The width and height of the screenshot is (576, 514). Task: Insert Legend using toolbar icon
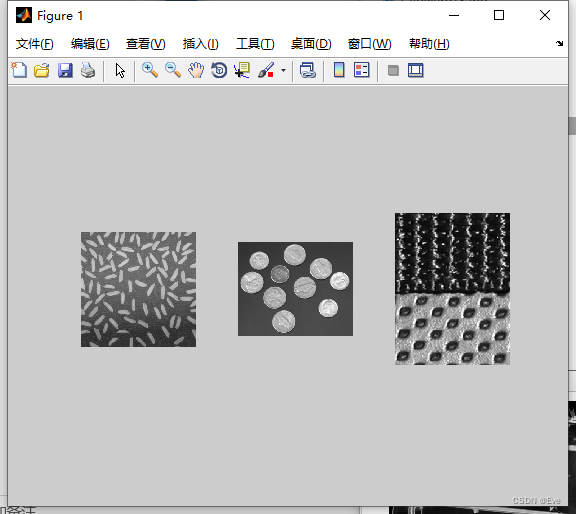coord(362,70)
